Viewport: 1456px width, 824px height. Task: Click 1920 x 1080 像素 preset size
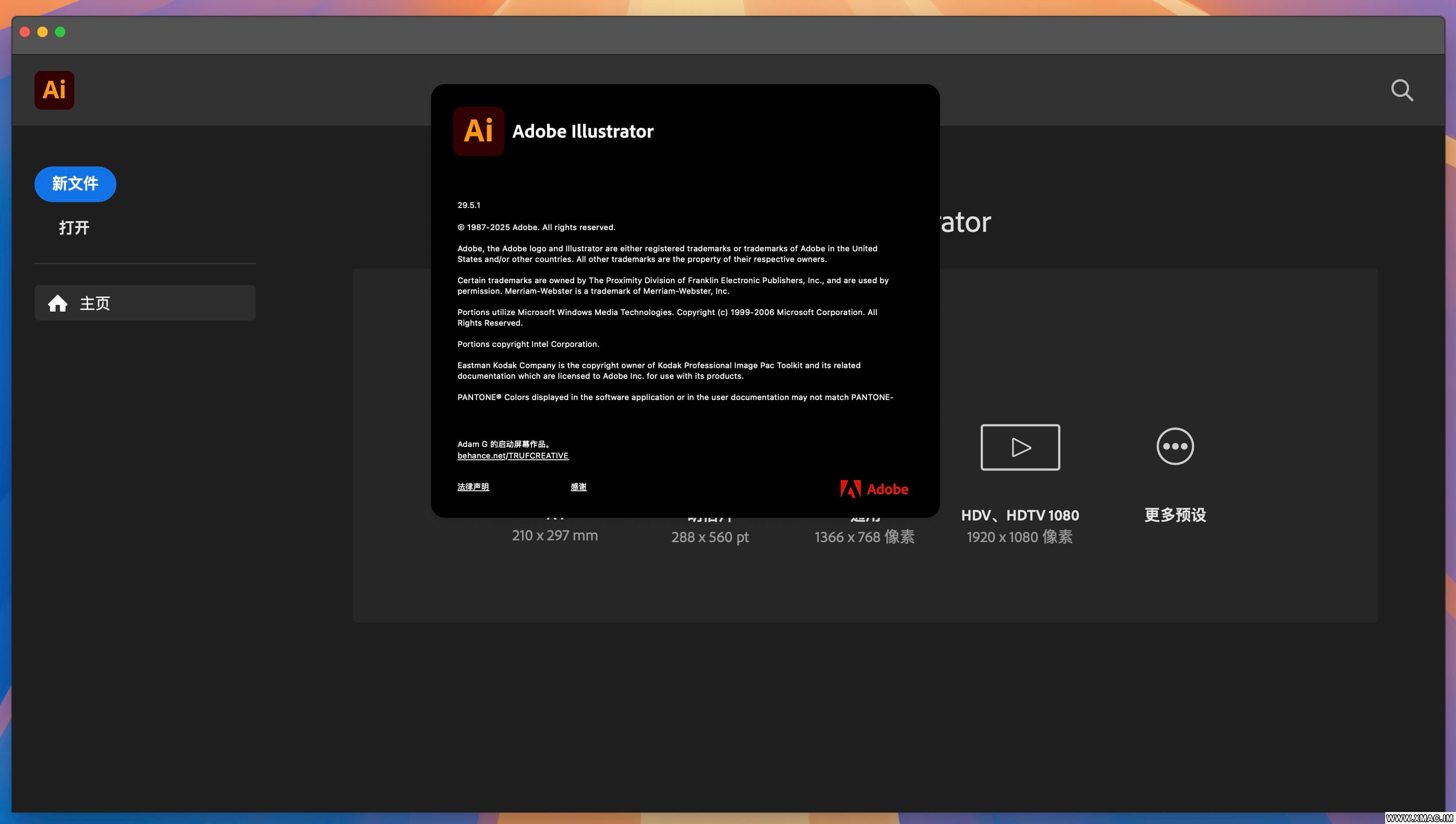click(1019, 537)
